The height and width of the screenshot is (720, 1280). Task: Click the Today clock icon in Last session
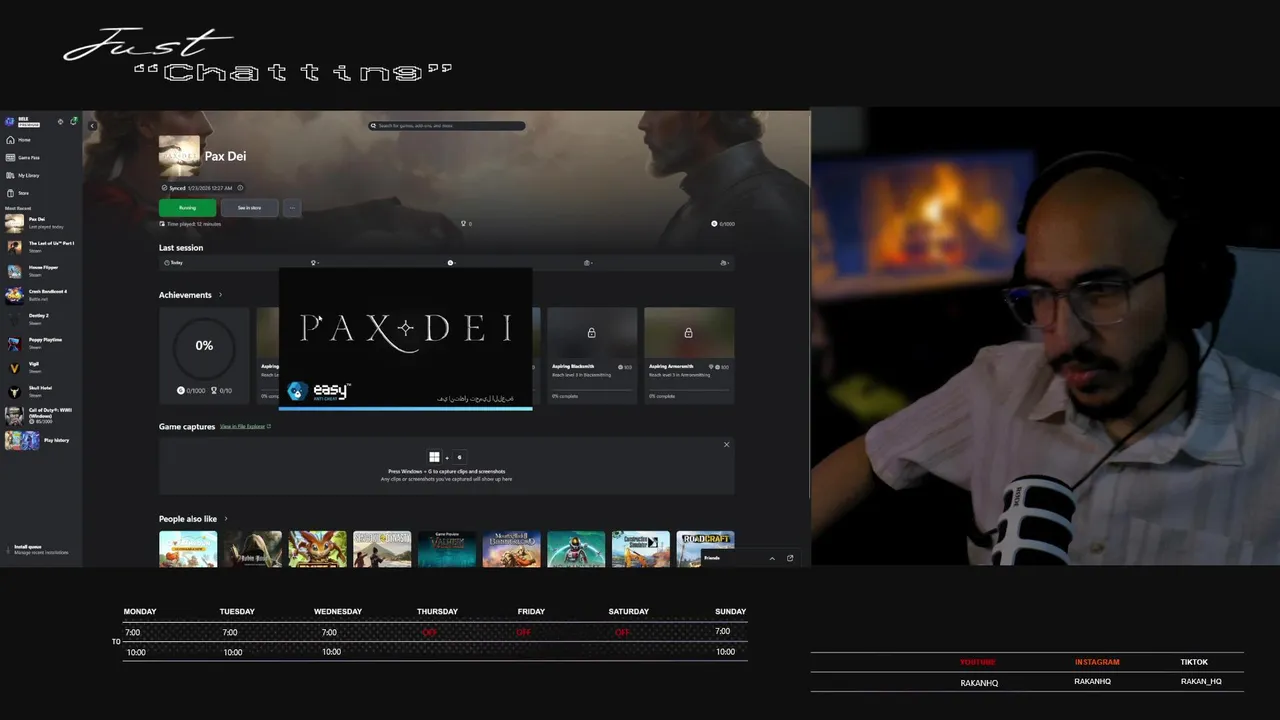166,263
